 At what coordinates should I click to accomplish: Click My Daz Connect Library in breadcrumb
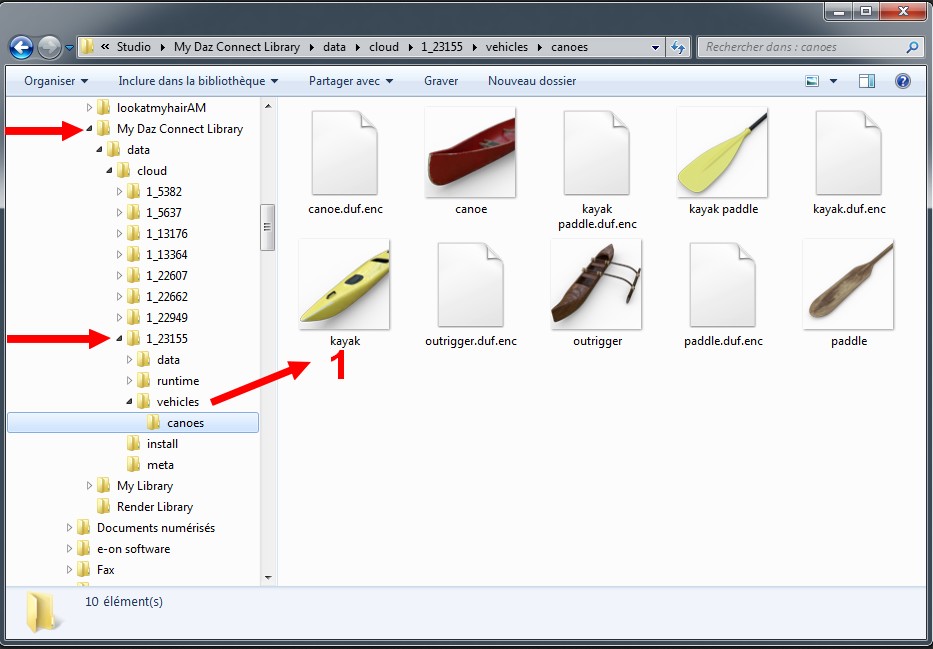click(x=237, y=47)
